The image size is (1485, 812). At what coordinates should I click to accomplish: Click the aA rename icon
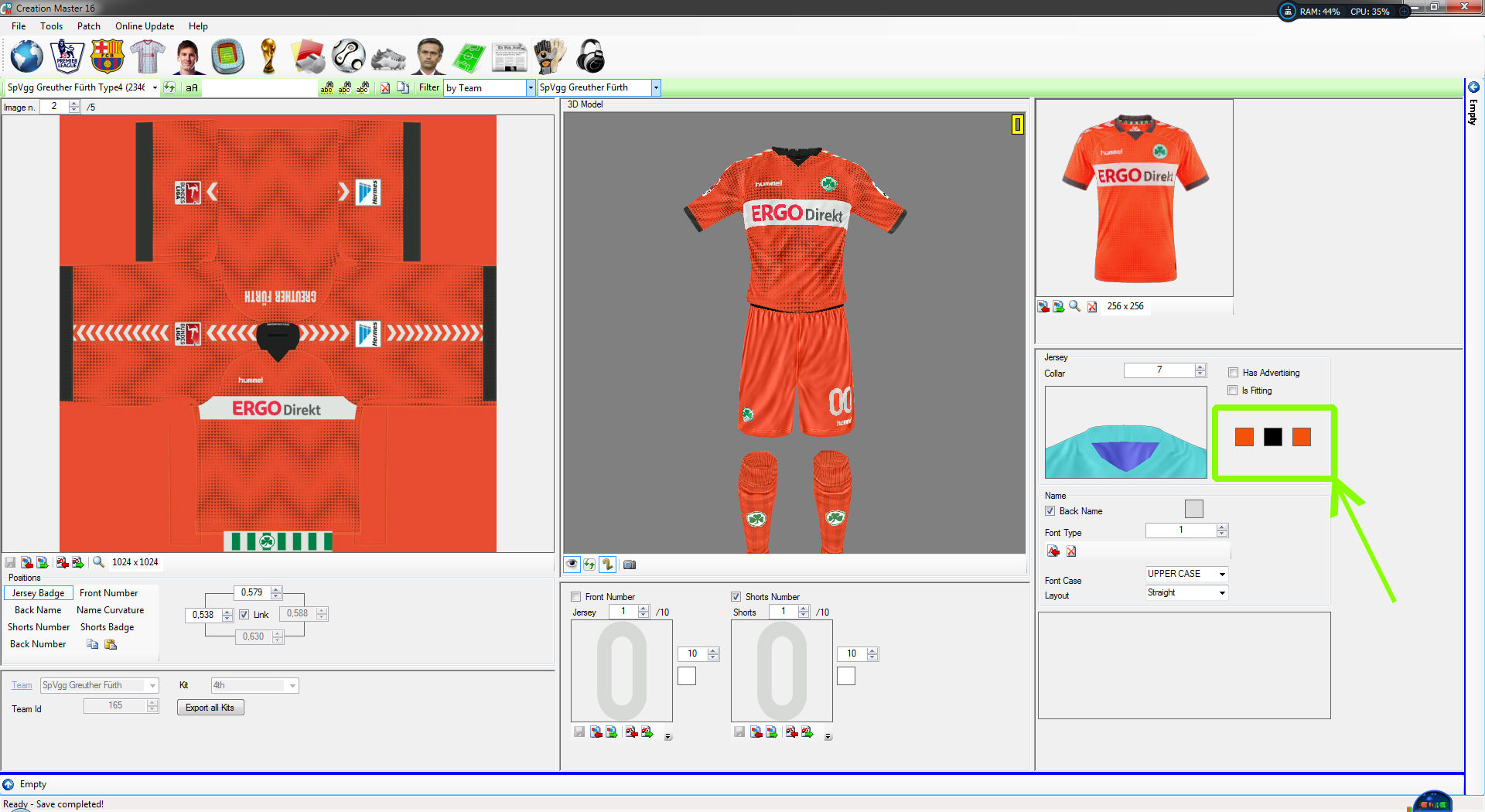192,88
